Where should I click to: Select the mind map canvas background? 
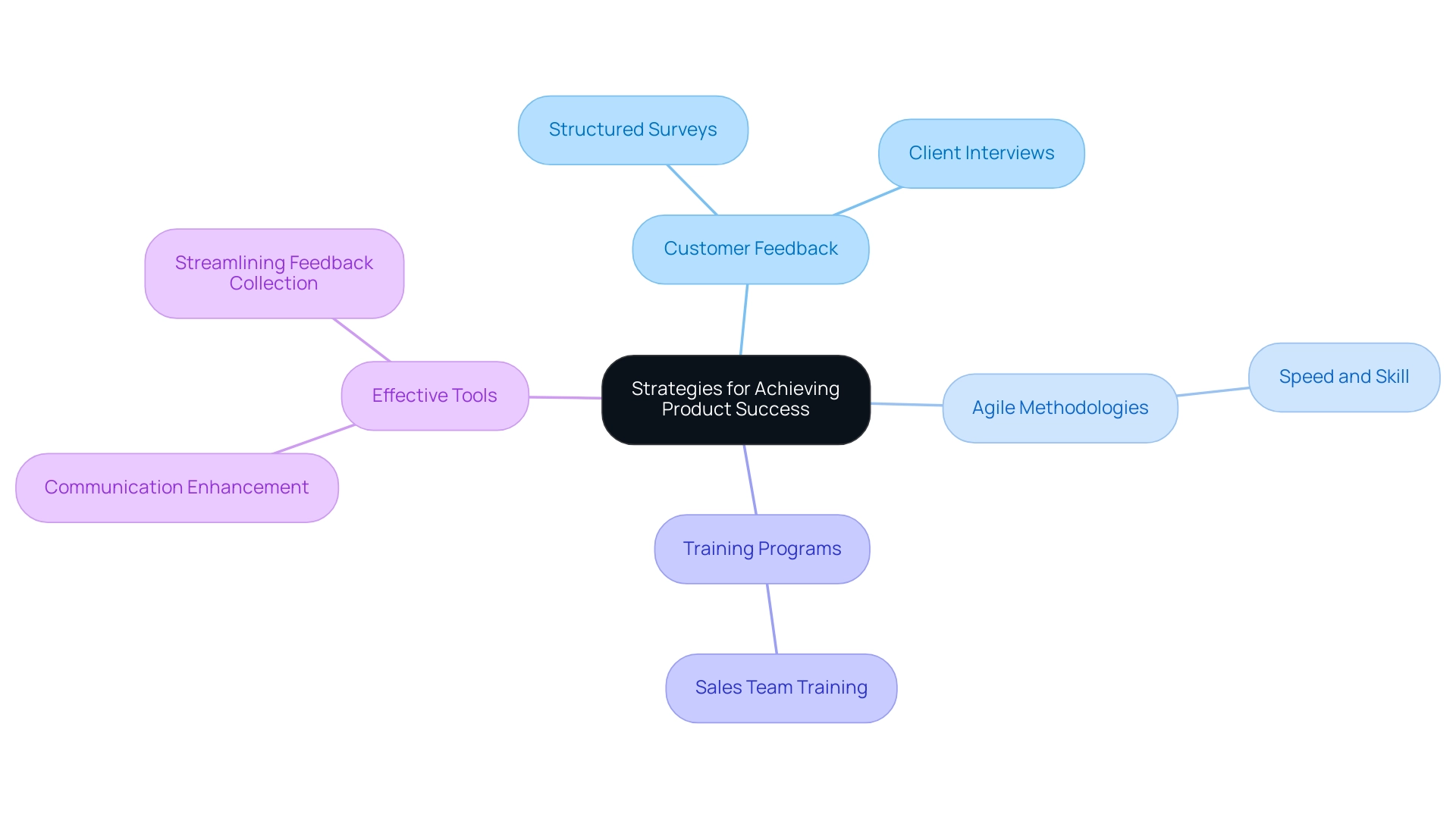[x=728, y=410]
